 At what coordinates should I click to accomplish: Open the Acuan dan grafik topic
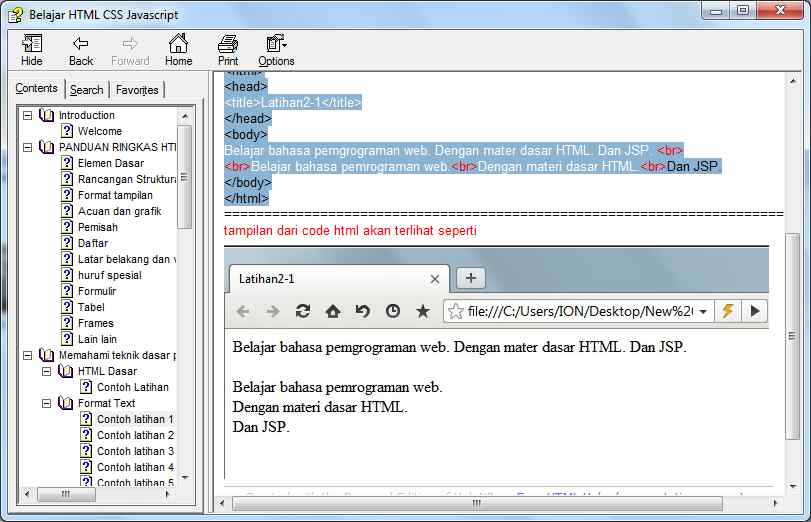[119, 212]
